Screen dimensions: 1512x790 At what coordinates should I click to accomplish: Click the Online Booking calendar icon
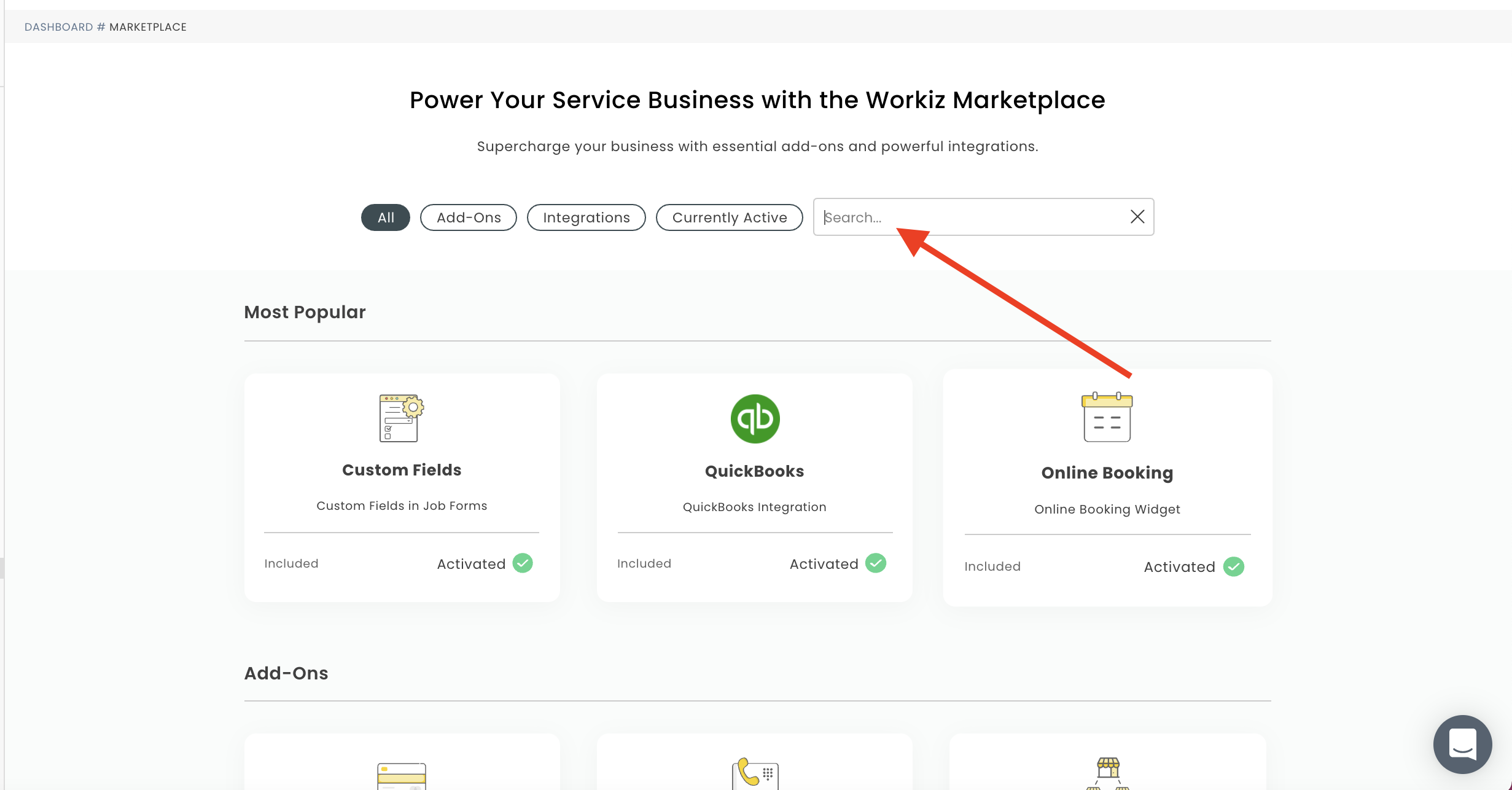1107,418
